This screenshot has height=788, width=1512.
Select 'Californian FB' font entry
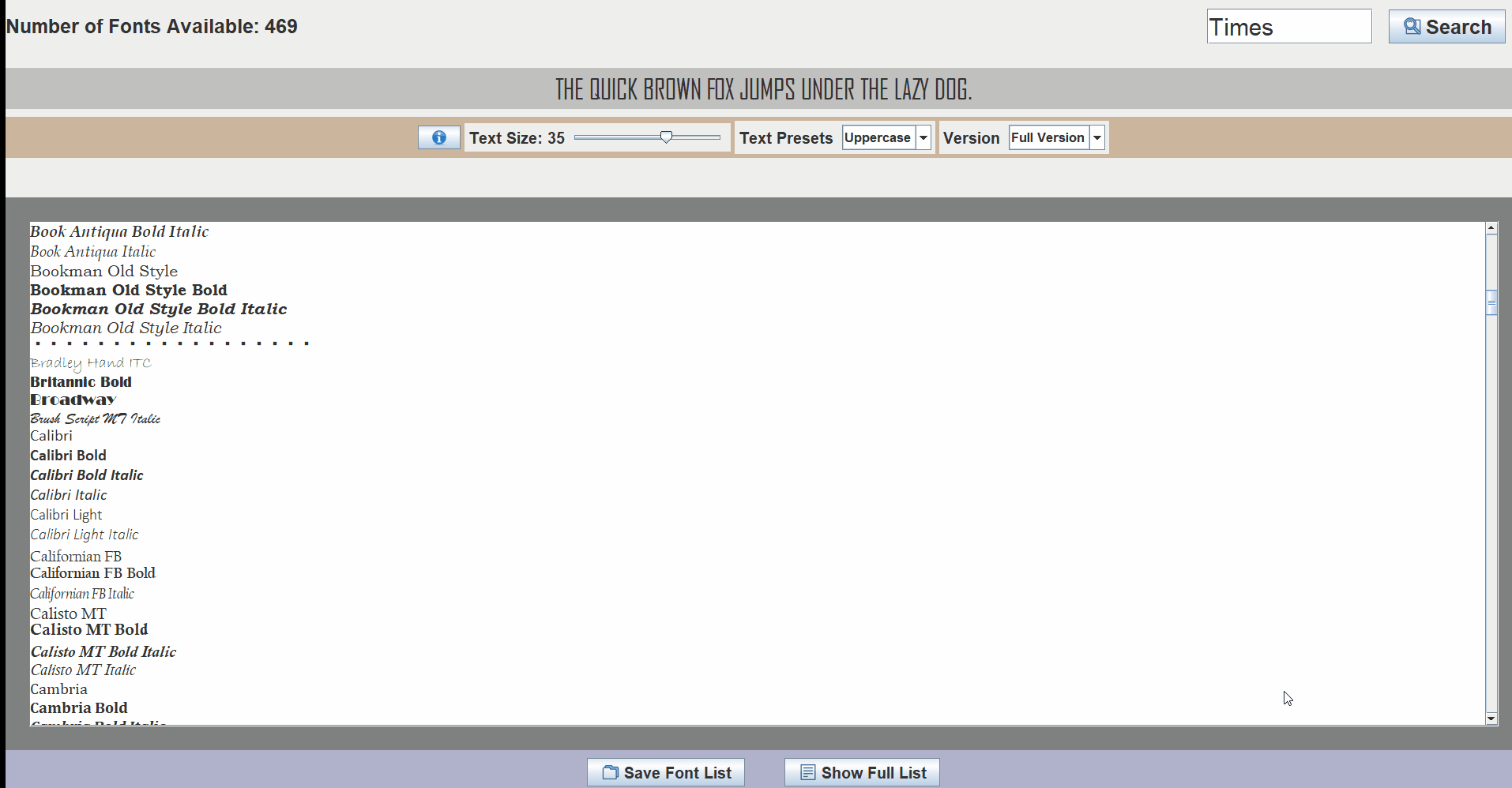(x=76, y=557)
